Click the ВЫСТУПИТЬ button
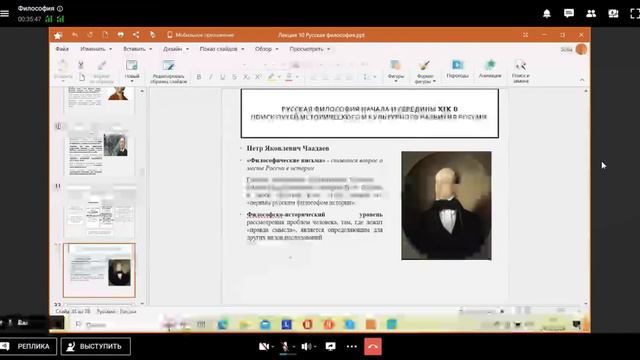The image size is (640, 360). coord(96,347)
